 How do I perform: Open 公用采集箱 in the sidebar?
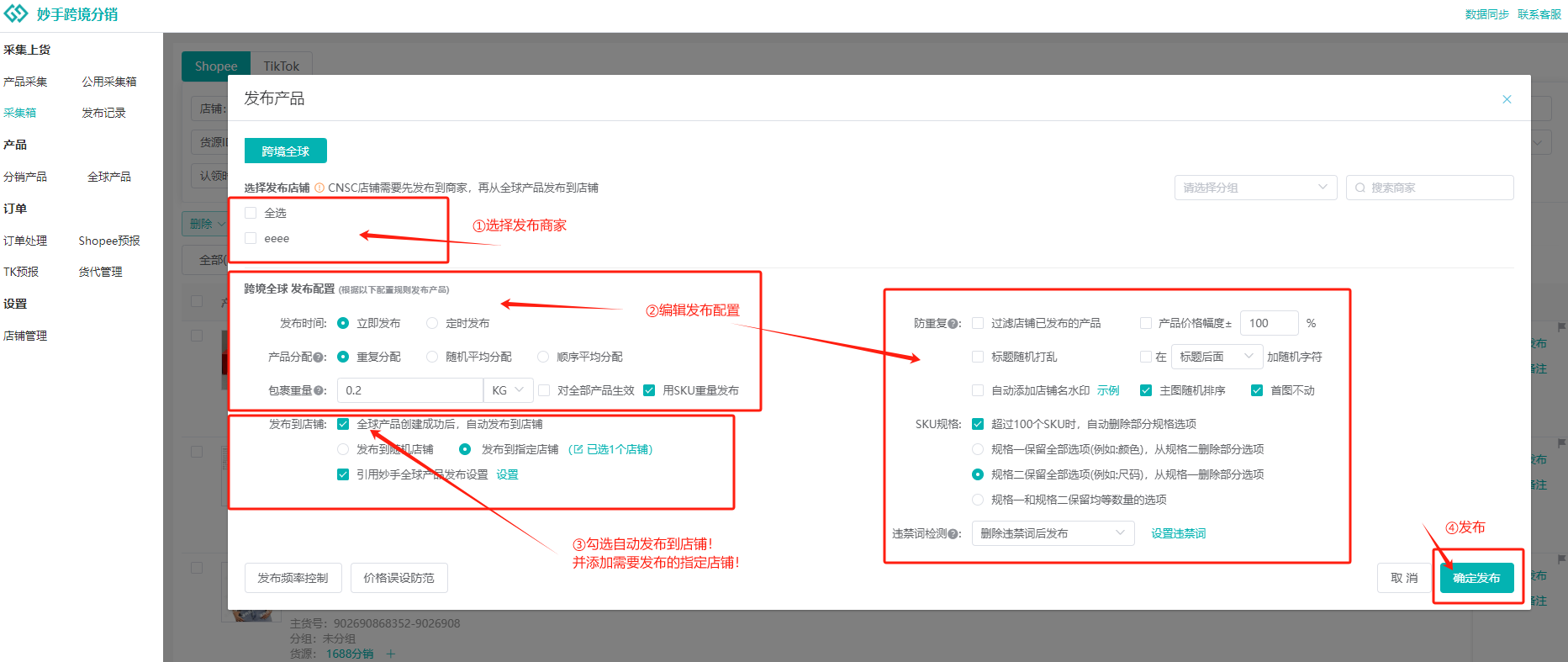click(x=109, y=82)
